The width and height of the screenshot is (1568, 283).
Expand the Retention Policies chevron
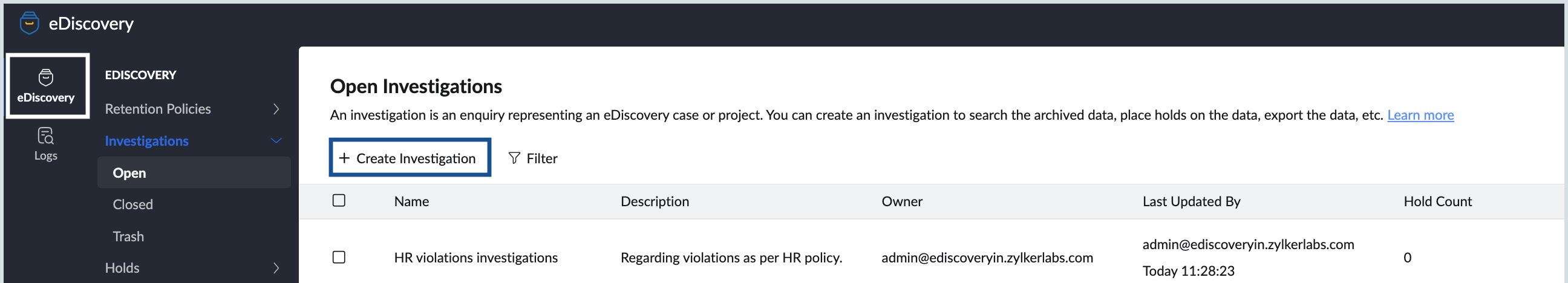click(276, 109)
